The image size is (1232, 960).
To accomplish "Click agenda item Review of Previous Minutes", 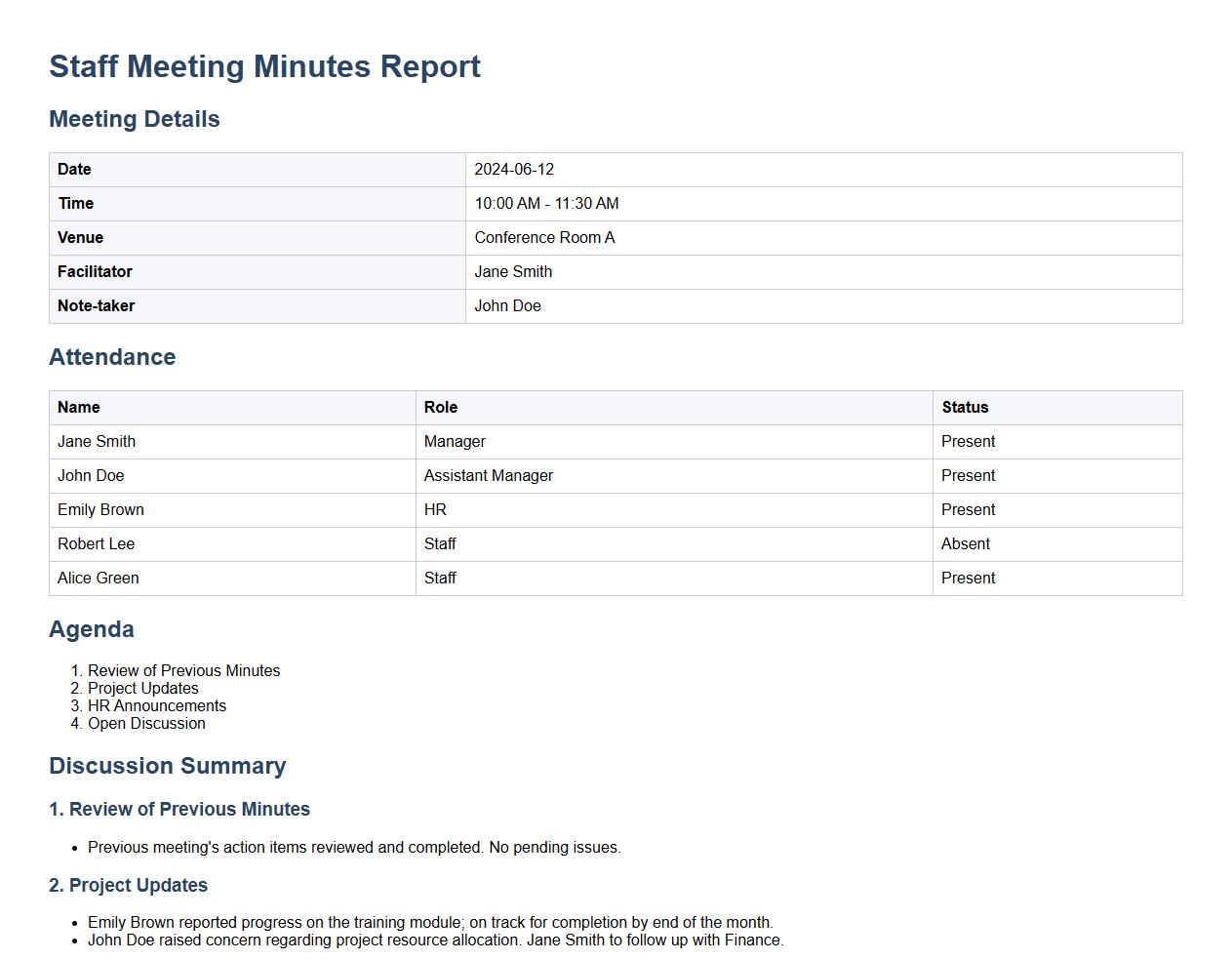I will (183, 670).
